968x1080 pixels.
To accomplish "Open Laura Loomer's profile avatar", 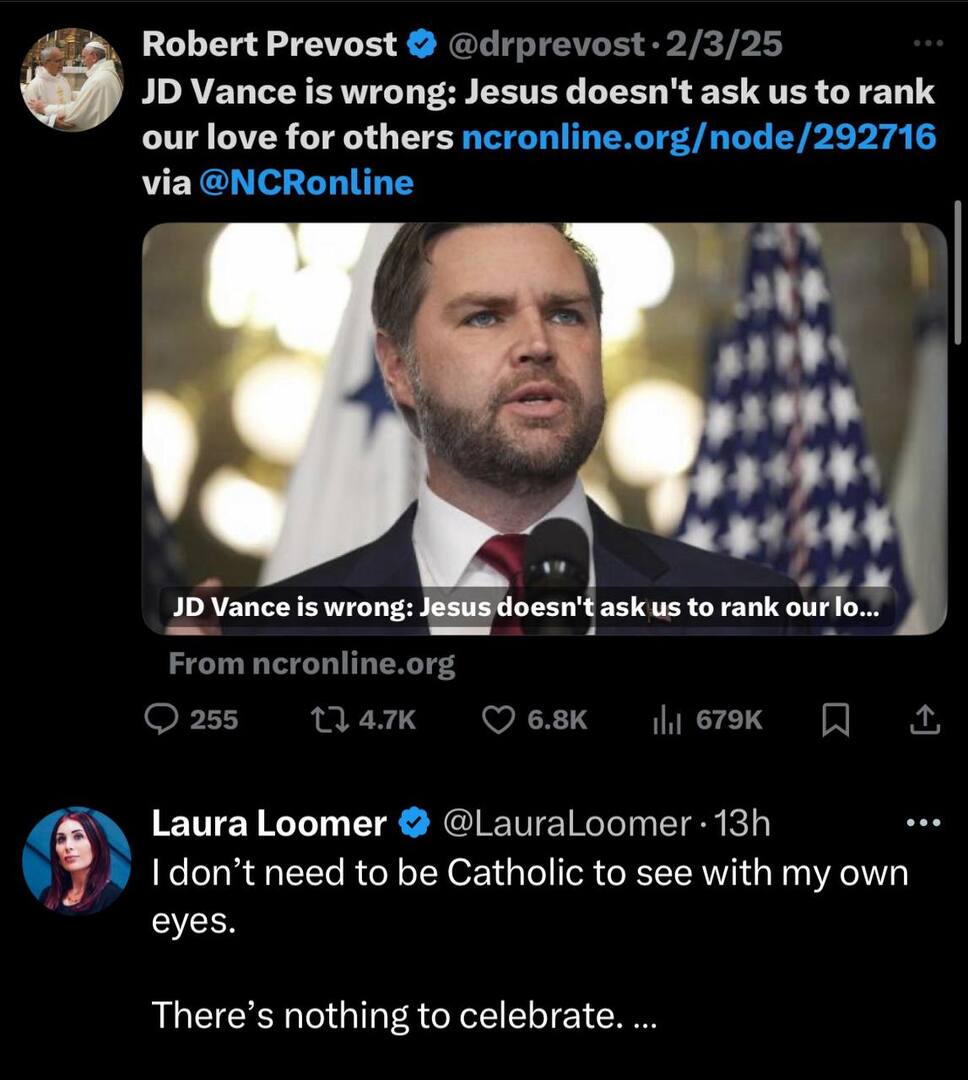I will tap(77, 861).
